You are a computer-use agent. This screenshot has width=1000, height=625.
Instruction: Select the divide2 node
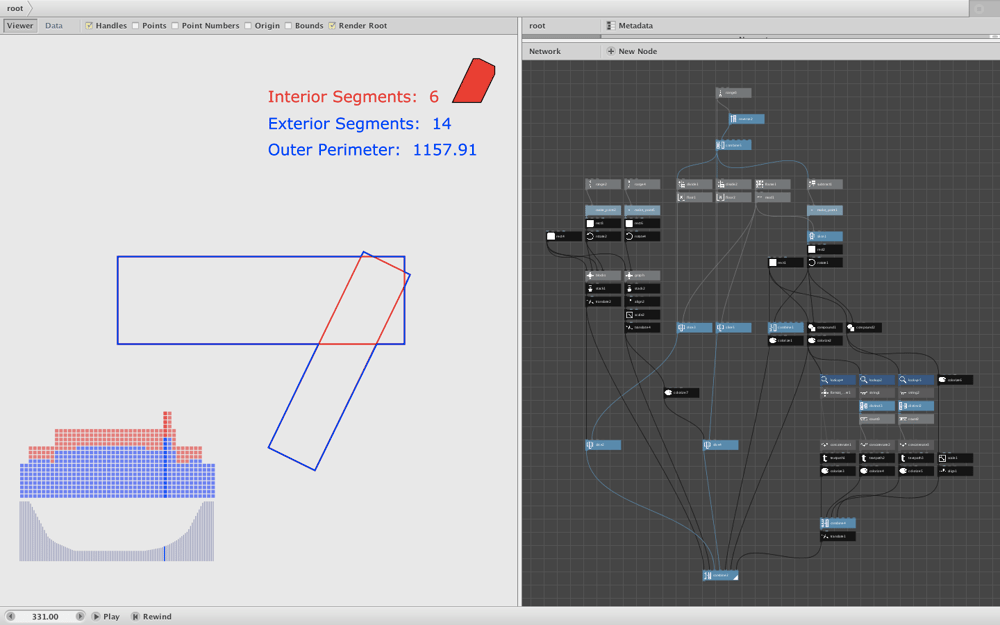(x=733, y=184)
